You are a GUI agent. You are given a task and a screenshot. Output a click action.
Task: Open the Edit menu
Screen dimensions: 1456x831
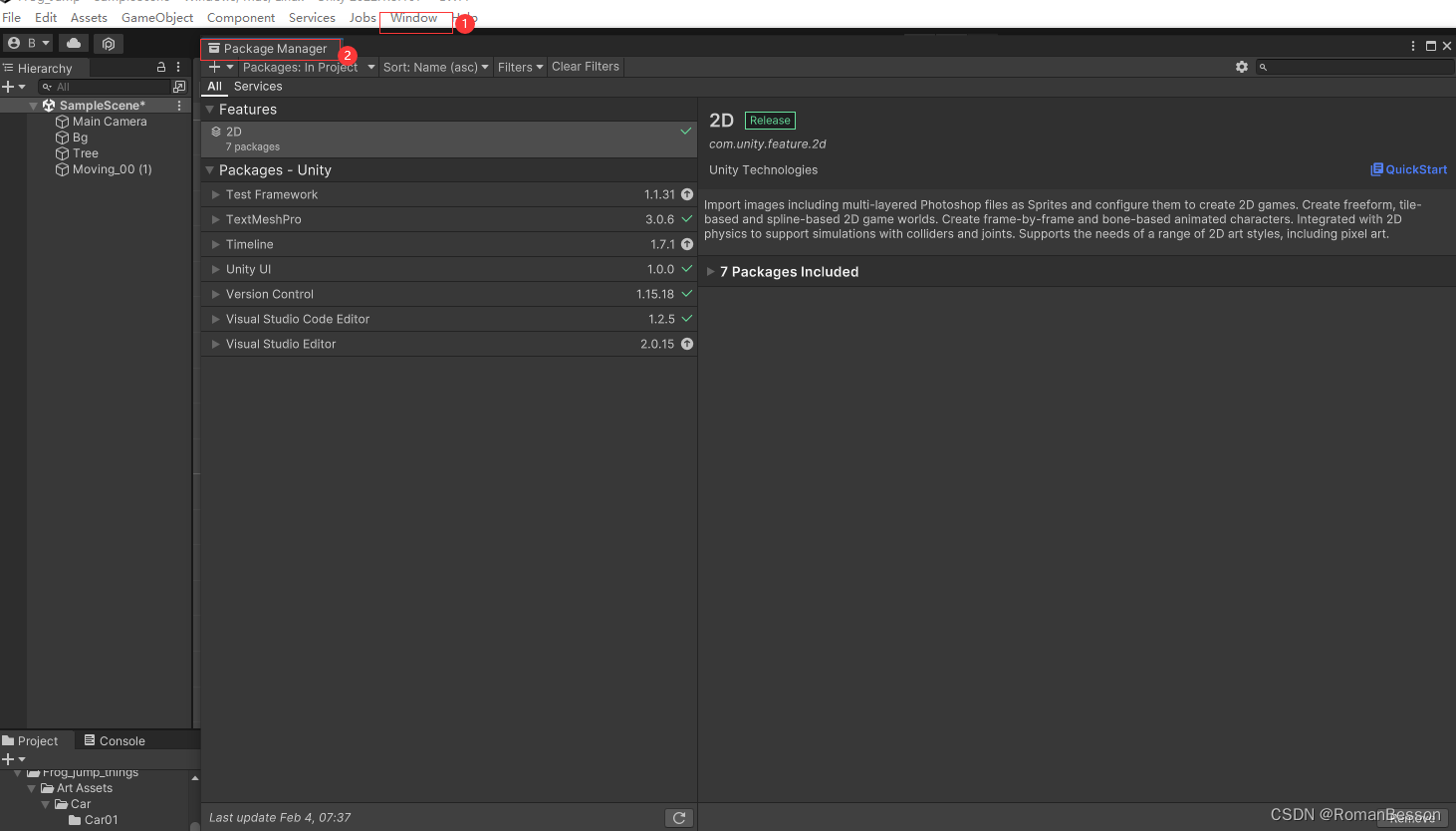click(x=46, y=18)
